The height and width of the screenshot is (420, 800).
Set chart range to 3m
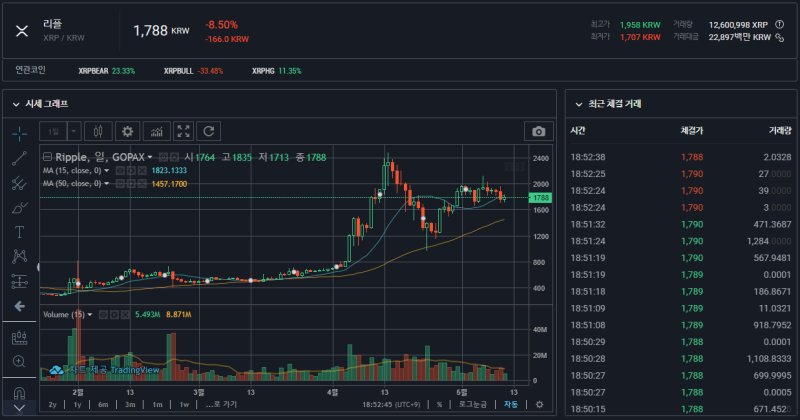(x=130, y=404)
